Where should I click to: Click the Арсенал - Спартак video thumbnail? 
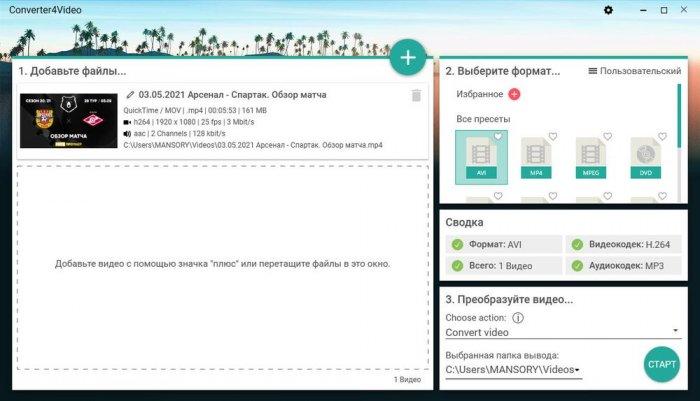tap(68, 120)
